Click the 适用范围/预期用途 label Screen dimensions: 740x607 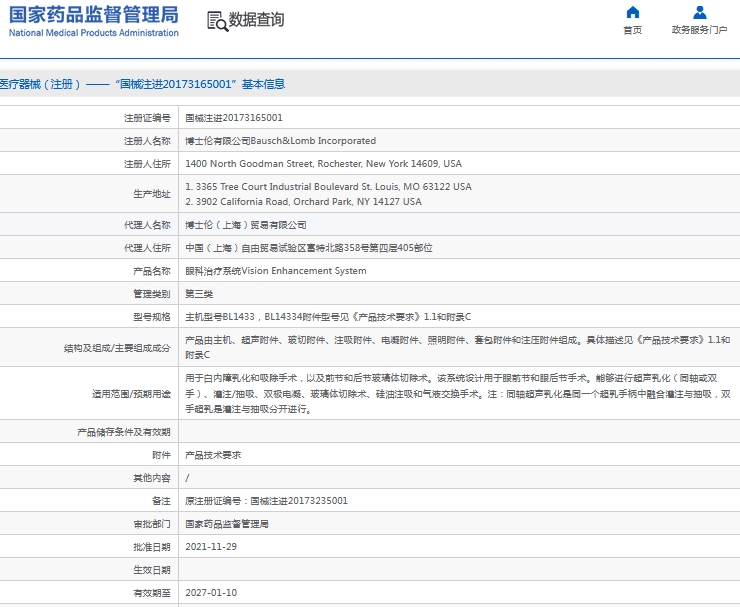(131, 394)
